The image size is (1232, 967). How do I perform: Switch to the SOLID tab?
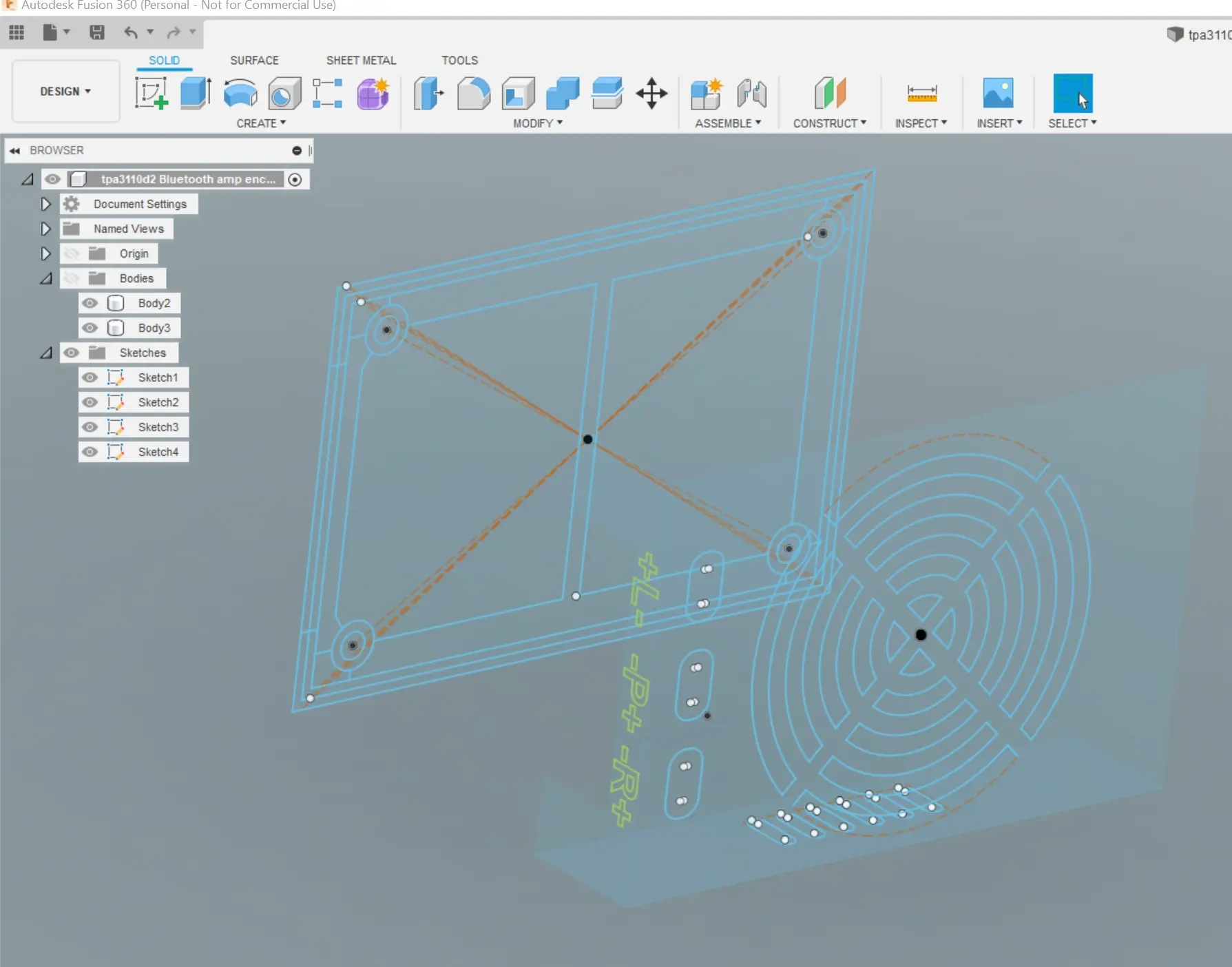(164, 61)
